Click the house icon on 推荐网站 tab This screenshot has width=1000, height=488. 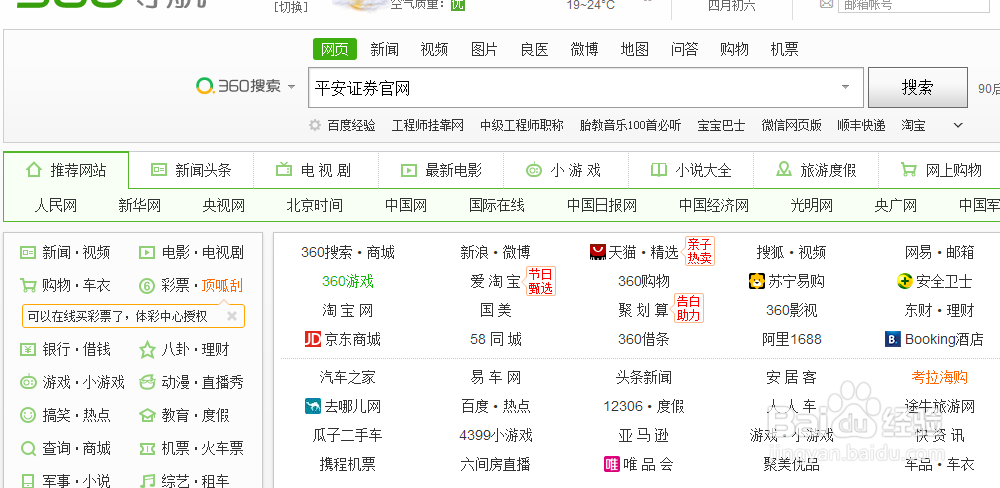[x=34, y=170]
